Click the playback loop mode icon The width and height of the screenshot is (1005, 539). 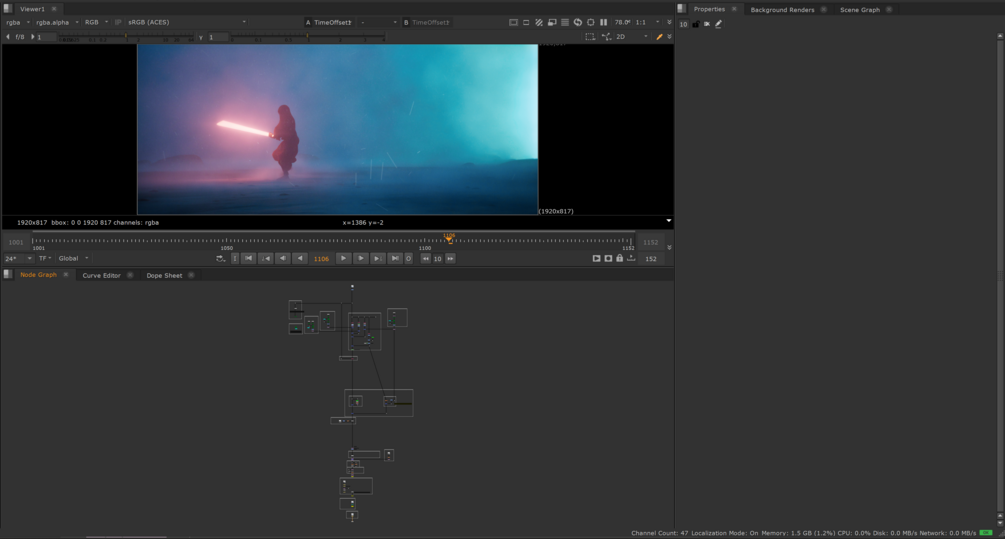pyautogui.click(x=220, y=259)
